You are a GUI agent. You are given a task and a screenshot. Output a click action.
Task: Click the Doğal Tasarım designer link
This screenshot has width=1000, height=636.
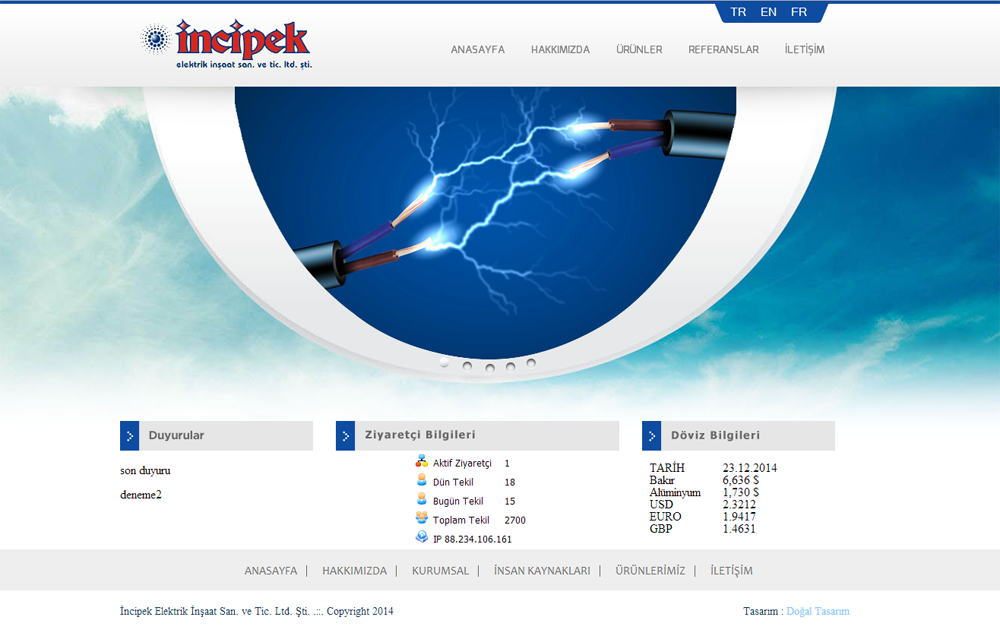click(817, 611)
